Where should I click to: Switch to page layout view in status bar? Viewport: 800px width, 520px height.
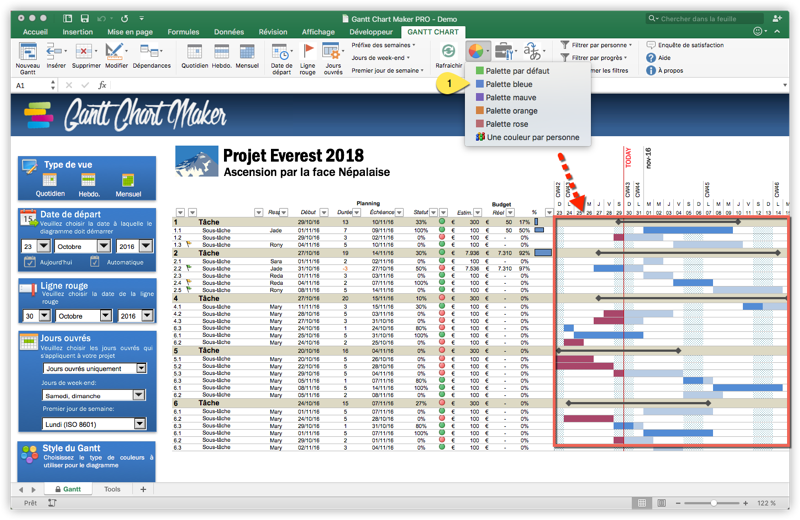[661, 503]
